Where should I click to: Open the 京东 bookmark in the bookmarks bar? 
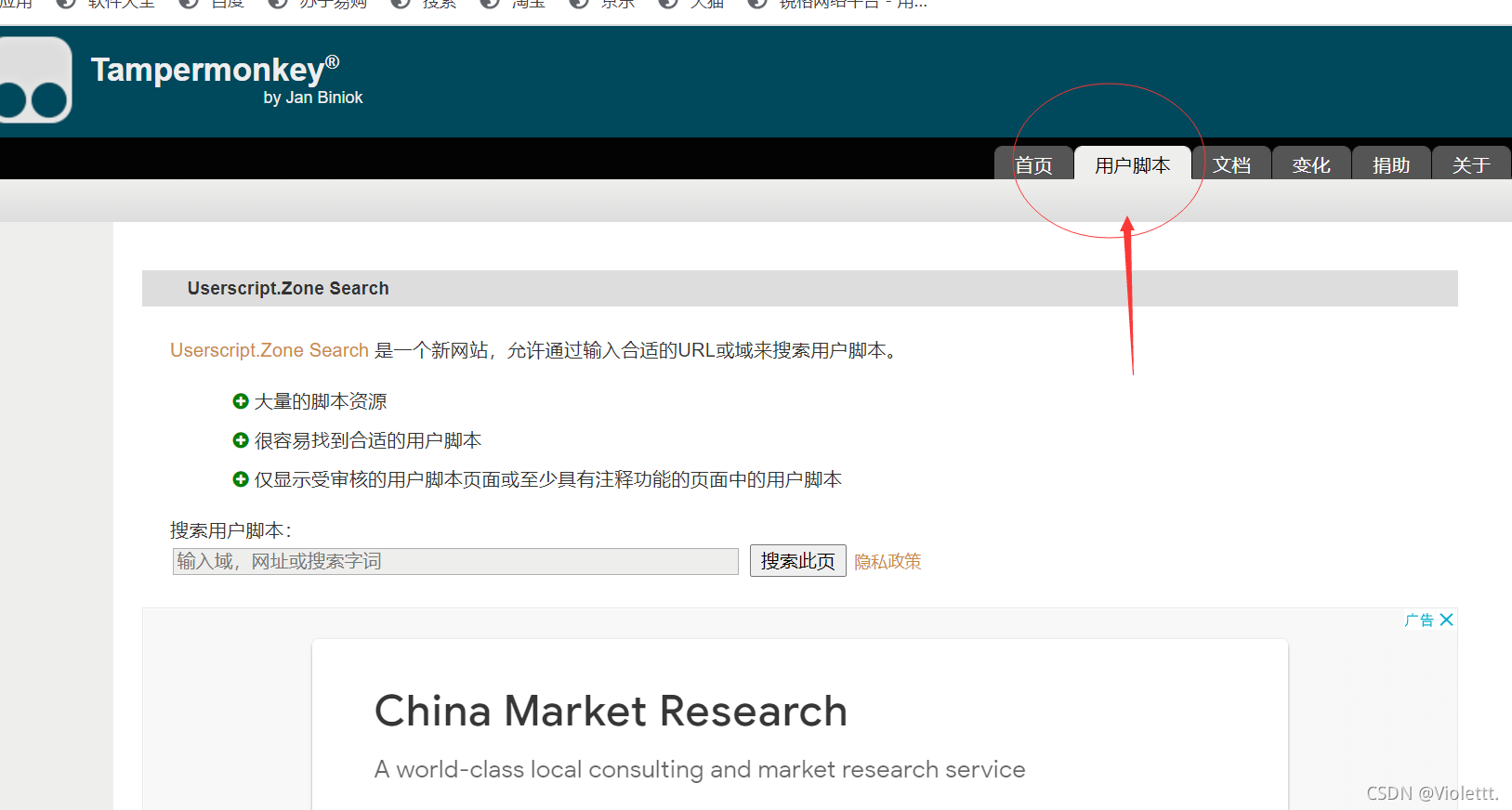pyautogui.click(x=602, y=4)
